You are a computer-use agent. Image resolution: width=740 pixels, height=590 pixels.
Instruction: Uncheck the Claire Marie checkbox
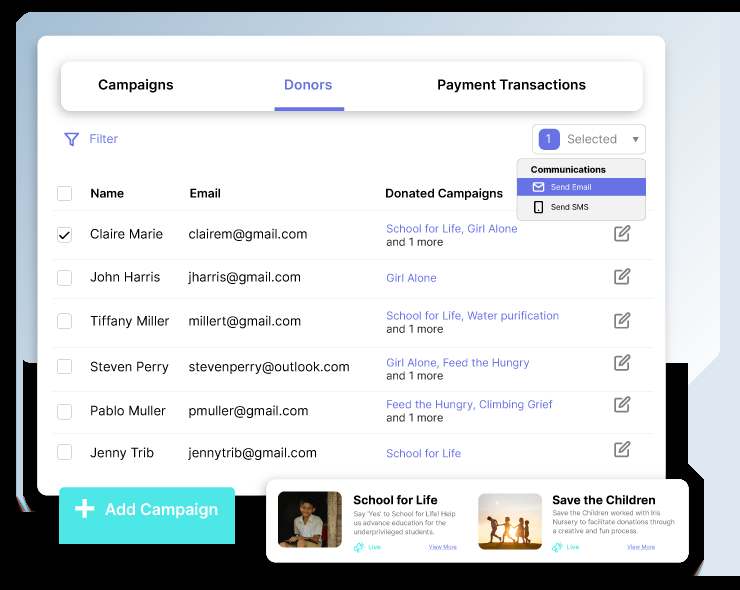tap(64, 235)
